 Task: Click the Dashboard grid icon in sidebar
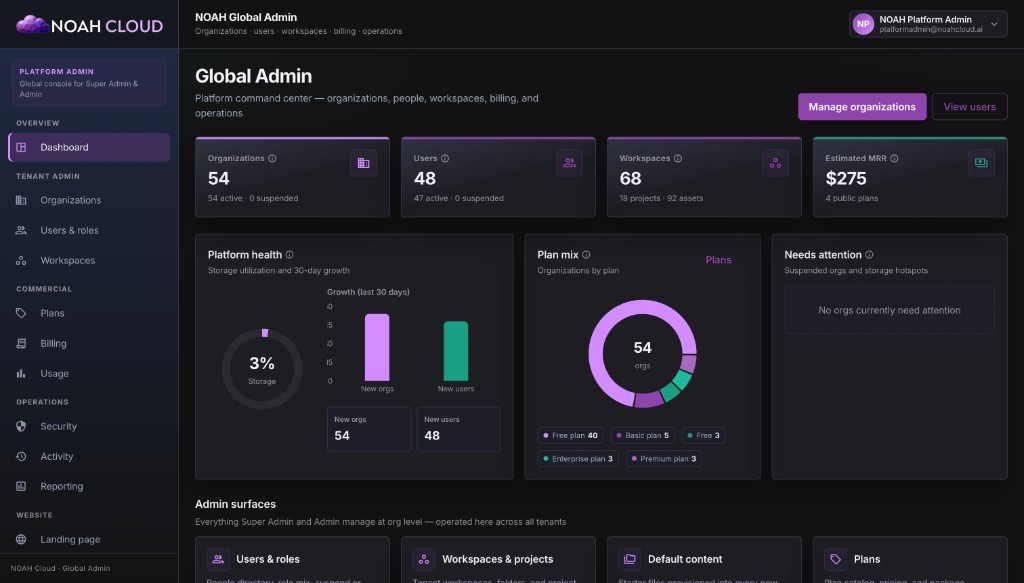click(21, 148)
